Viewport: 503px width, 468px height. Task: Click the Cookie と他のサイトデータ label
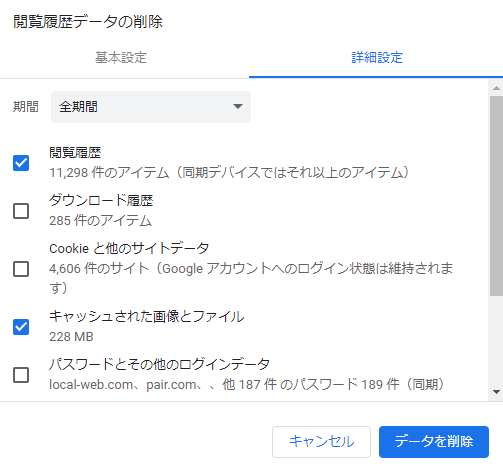(x=129, y=249)
